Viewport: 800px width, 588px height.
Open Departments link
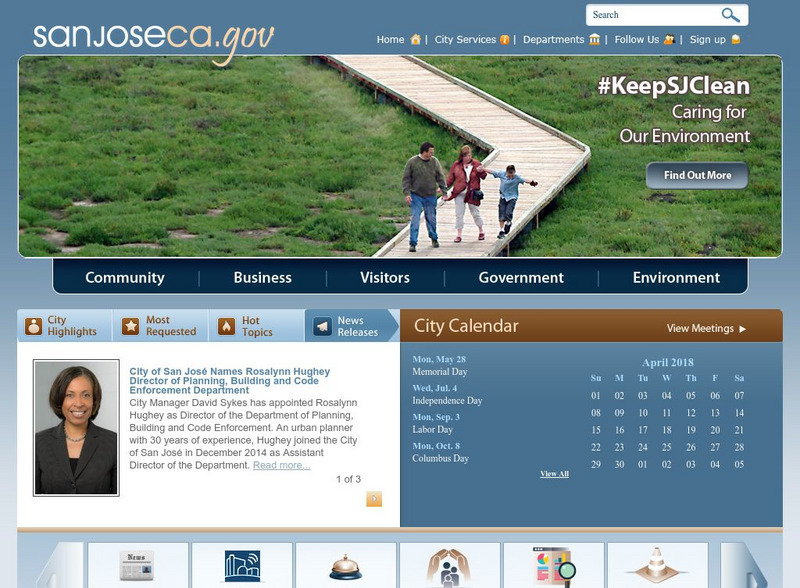[554, 39]
